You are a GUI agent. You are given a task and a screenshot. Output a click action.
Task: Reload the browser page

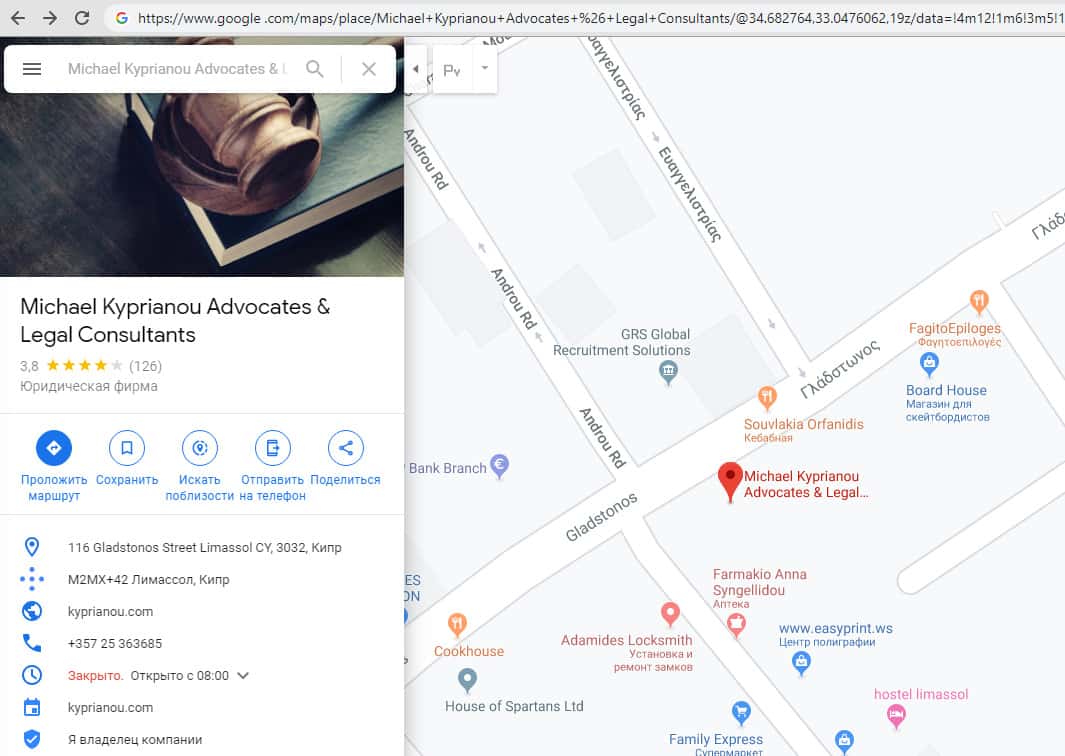(82, 18)
